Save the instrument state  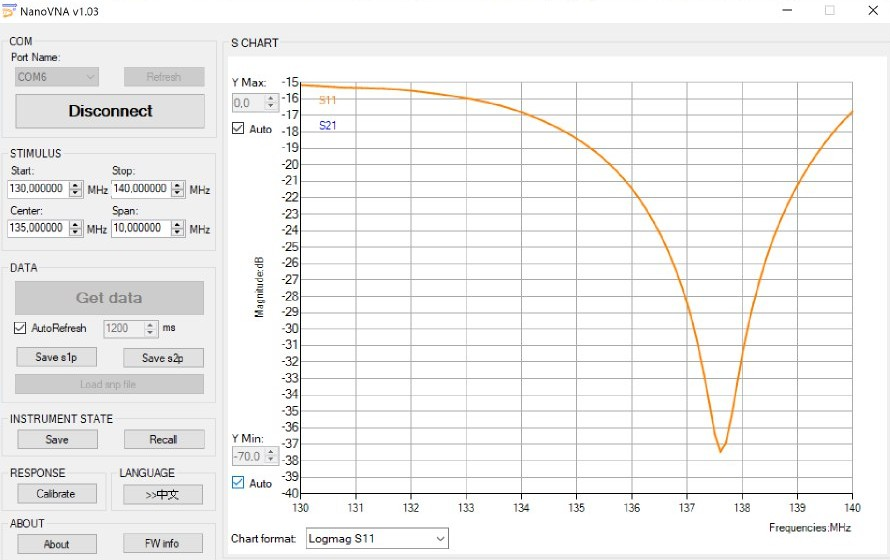pos(57,439)
